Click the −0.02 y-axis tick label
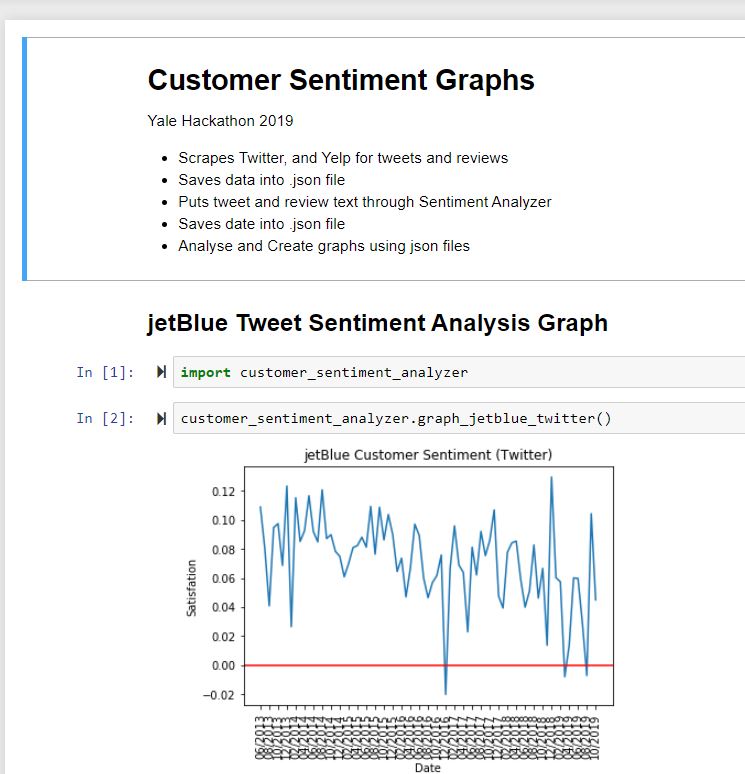Screen dimensions: 745x774 pyautogui.click(x=219, y=695)
